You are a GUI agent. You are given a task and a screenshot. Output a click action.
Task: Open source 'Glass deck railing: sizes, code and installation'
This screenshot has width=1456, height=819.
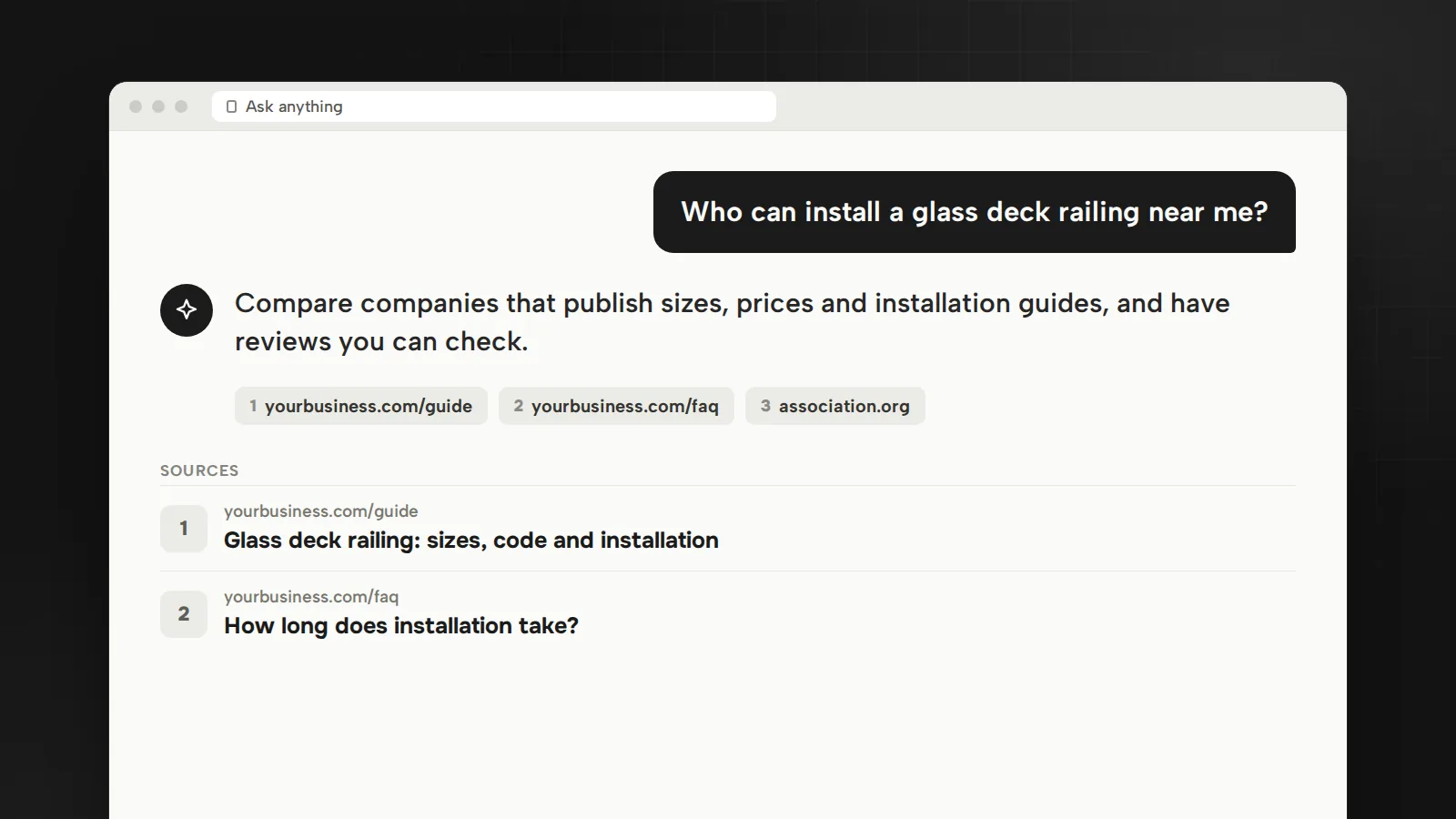pyautogui.click(x=471, y=541)
